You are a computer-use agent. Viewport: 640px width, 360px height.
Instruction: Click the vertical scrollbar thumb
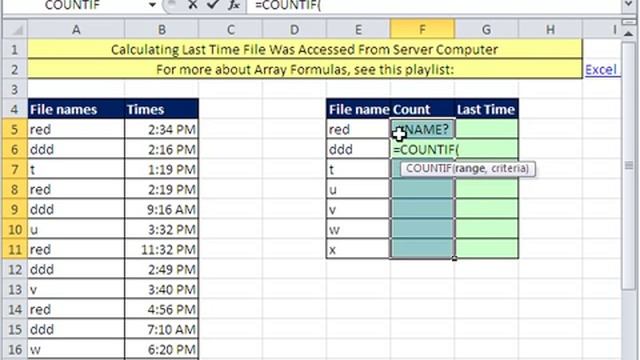tap(629, 165)
